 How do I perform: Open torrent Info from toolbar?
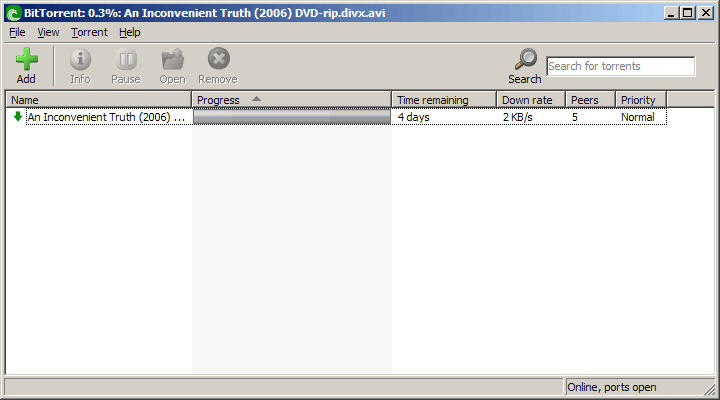[x=80, y=61]
